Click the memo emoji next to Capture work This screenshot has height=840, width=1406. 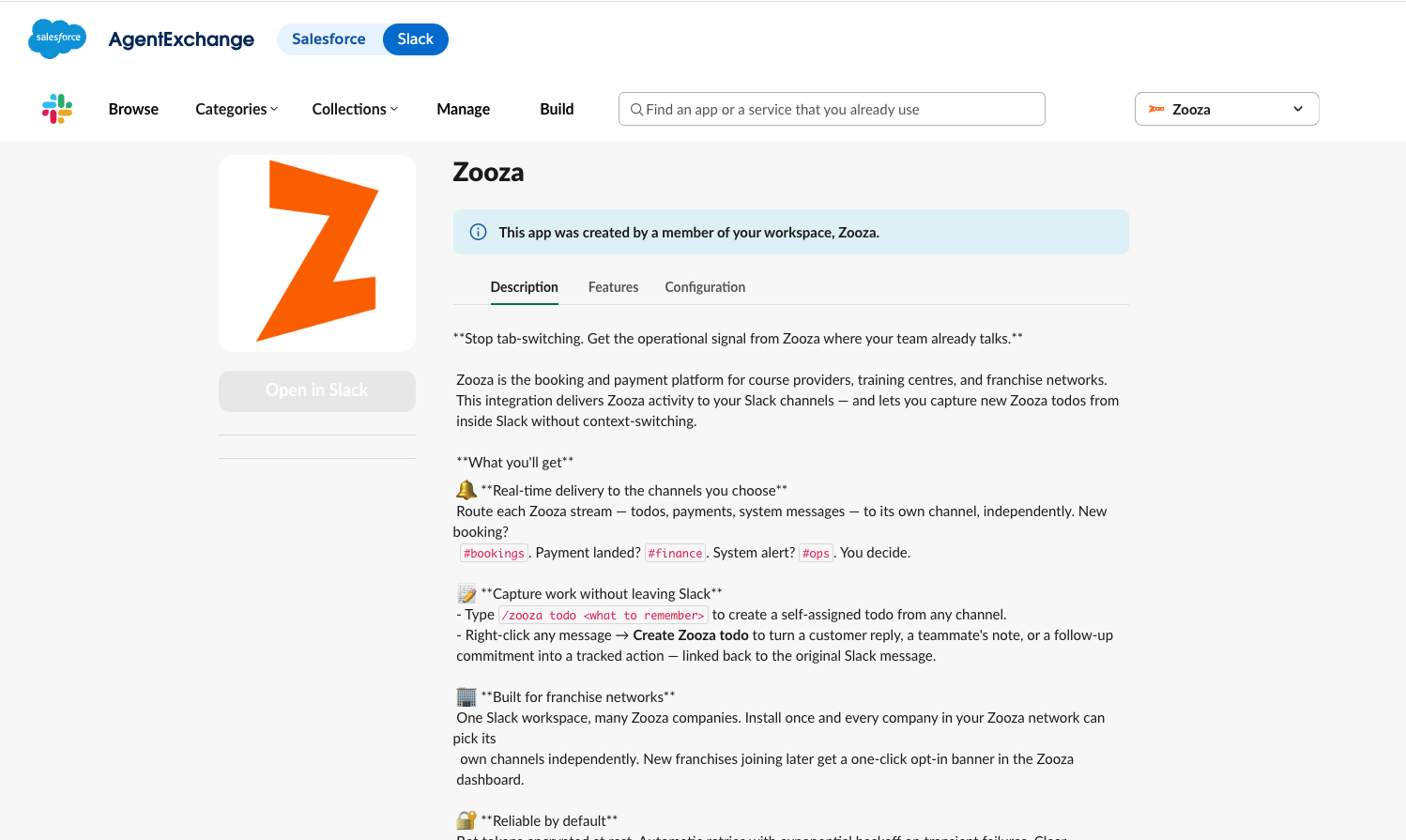point(466,593)
